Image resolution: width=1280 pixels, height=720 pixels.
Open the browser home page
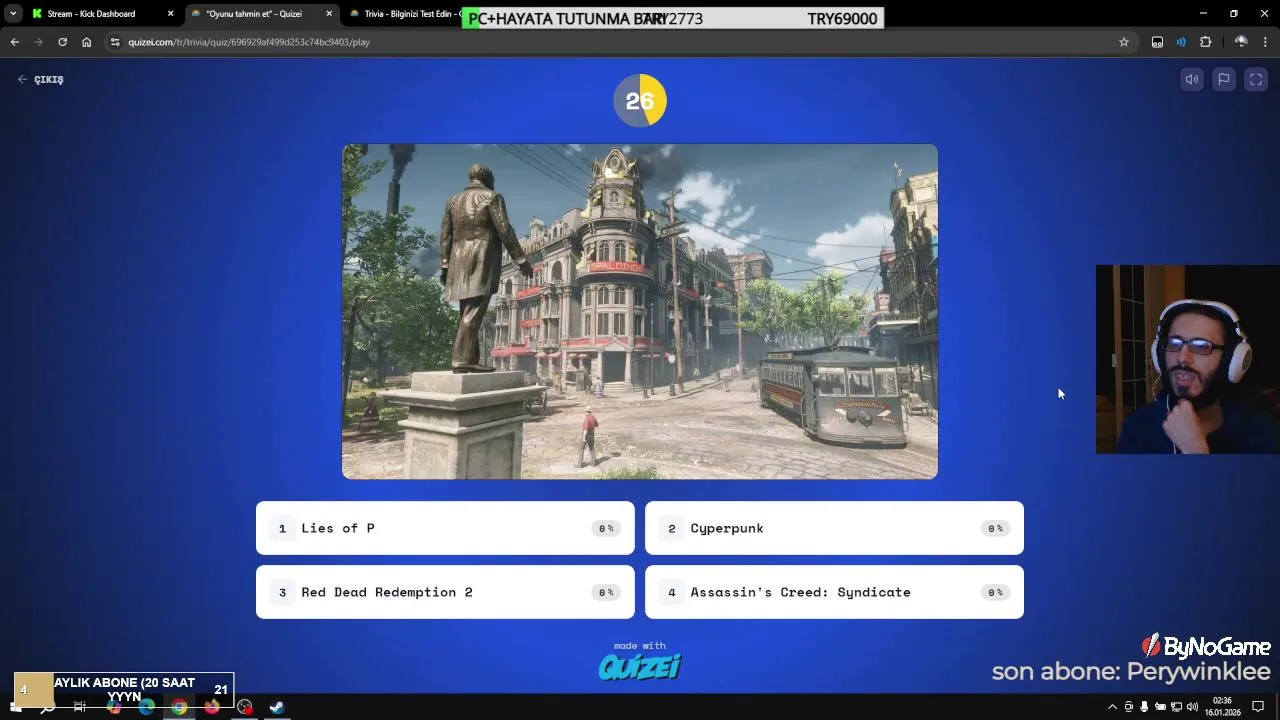(87, 42)
